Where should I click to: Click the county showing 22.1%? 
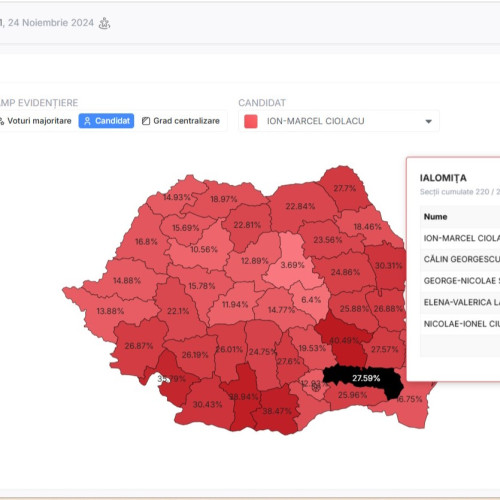point(178,311)
